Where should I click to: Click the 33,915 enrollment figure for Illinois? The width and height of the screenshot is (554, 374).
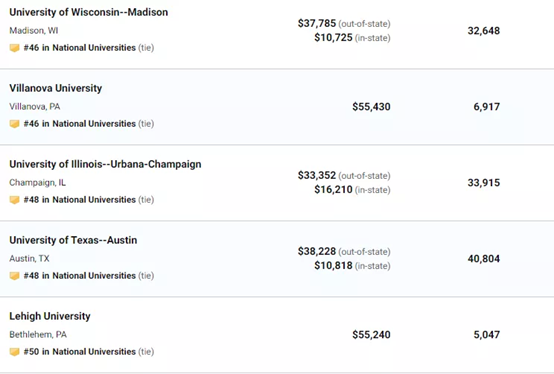484,183
